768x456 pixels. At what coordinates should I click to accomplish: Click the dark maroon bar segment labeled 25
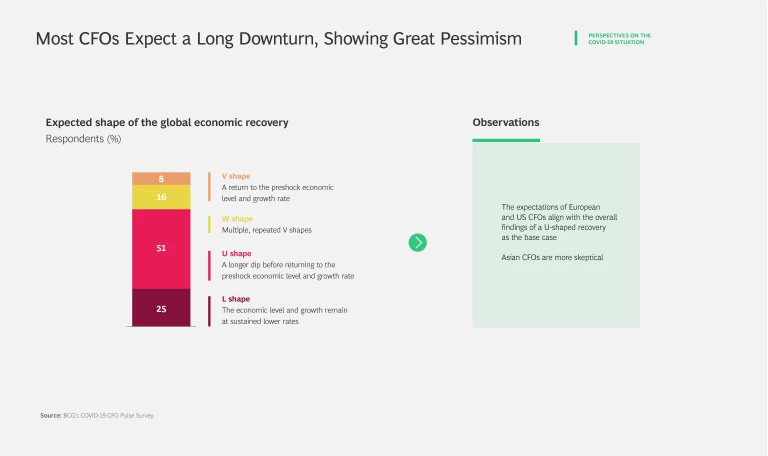click(161, 308)
